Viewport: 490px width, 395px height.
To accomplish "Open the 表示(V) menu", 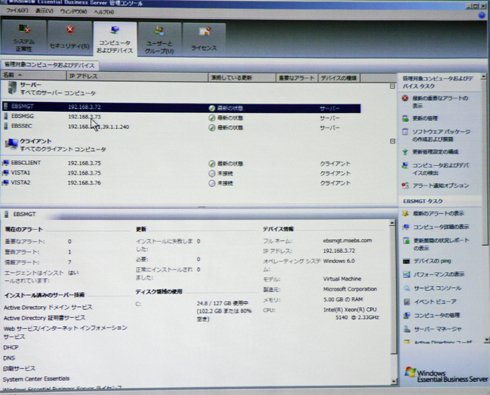I will pos(44,11).
